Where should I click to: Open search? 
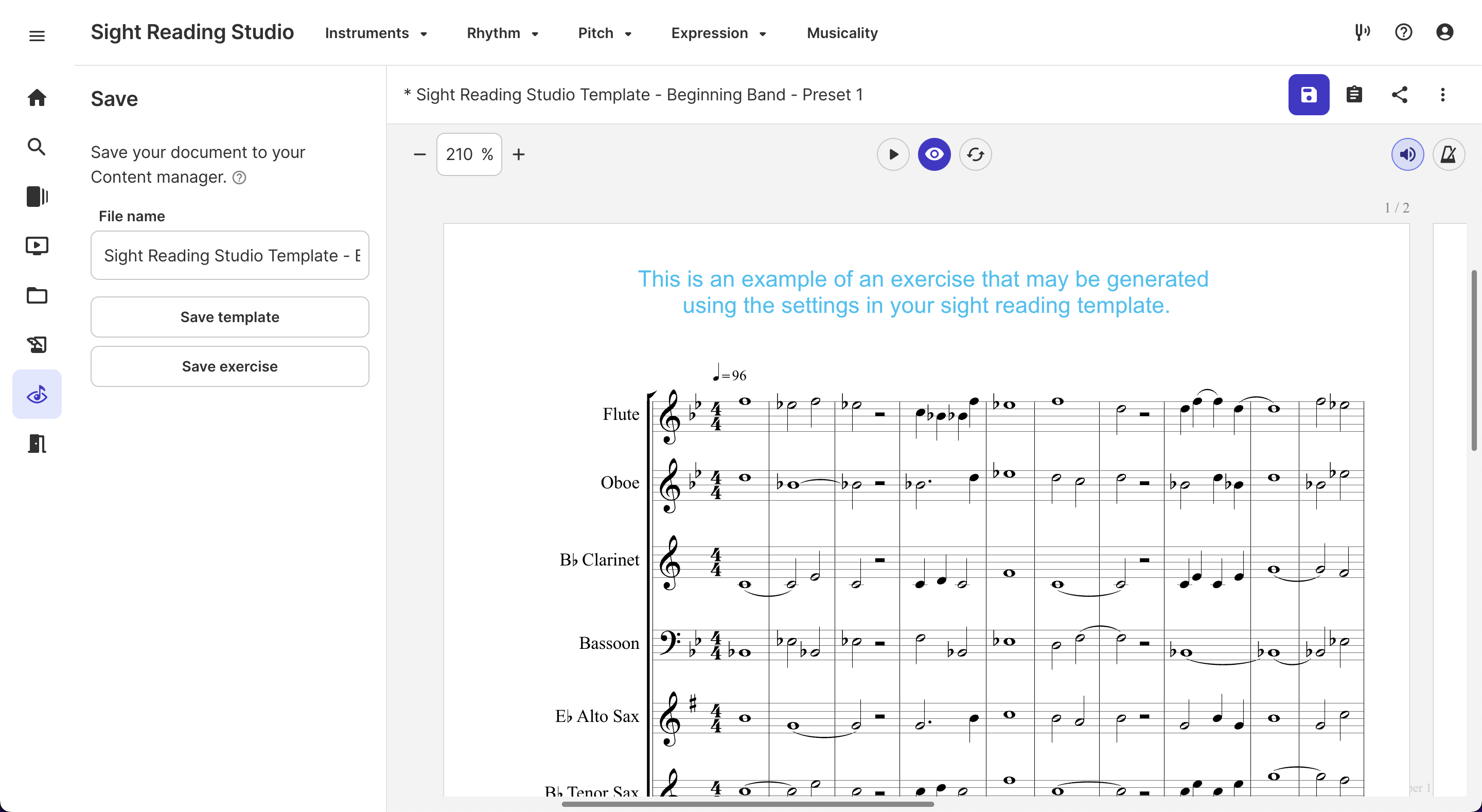(36, 146)
